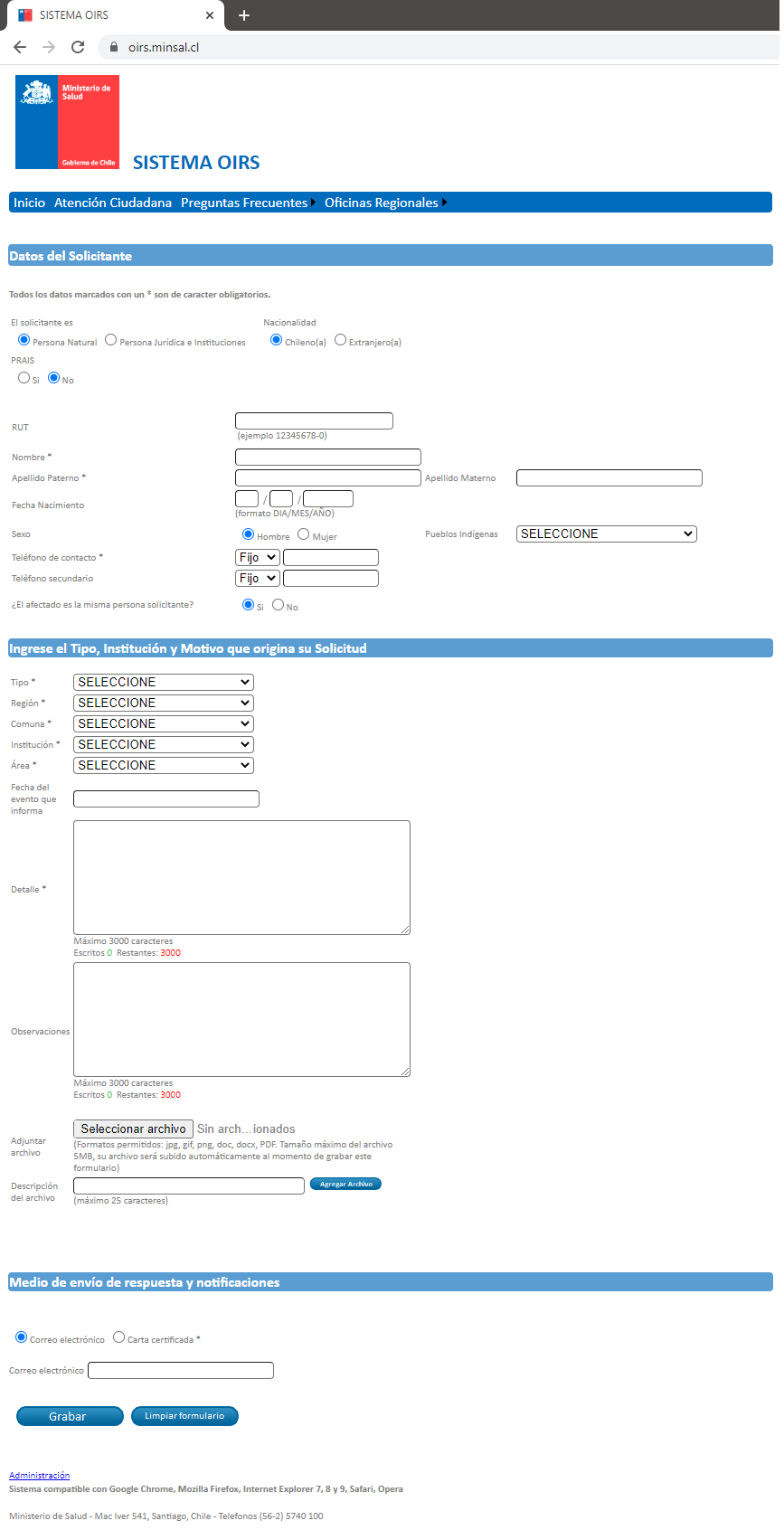
Task: Close the SISTEMA OIRS tab
Action: coord(210,15)
